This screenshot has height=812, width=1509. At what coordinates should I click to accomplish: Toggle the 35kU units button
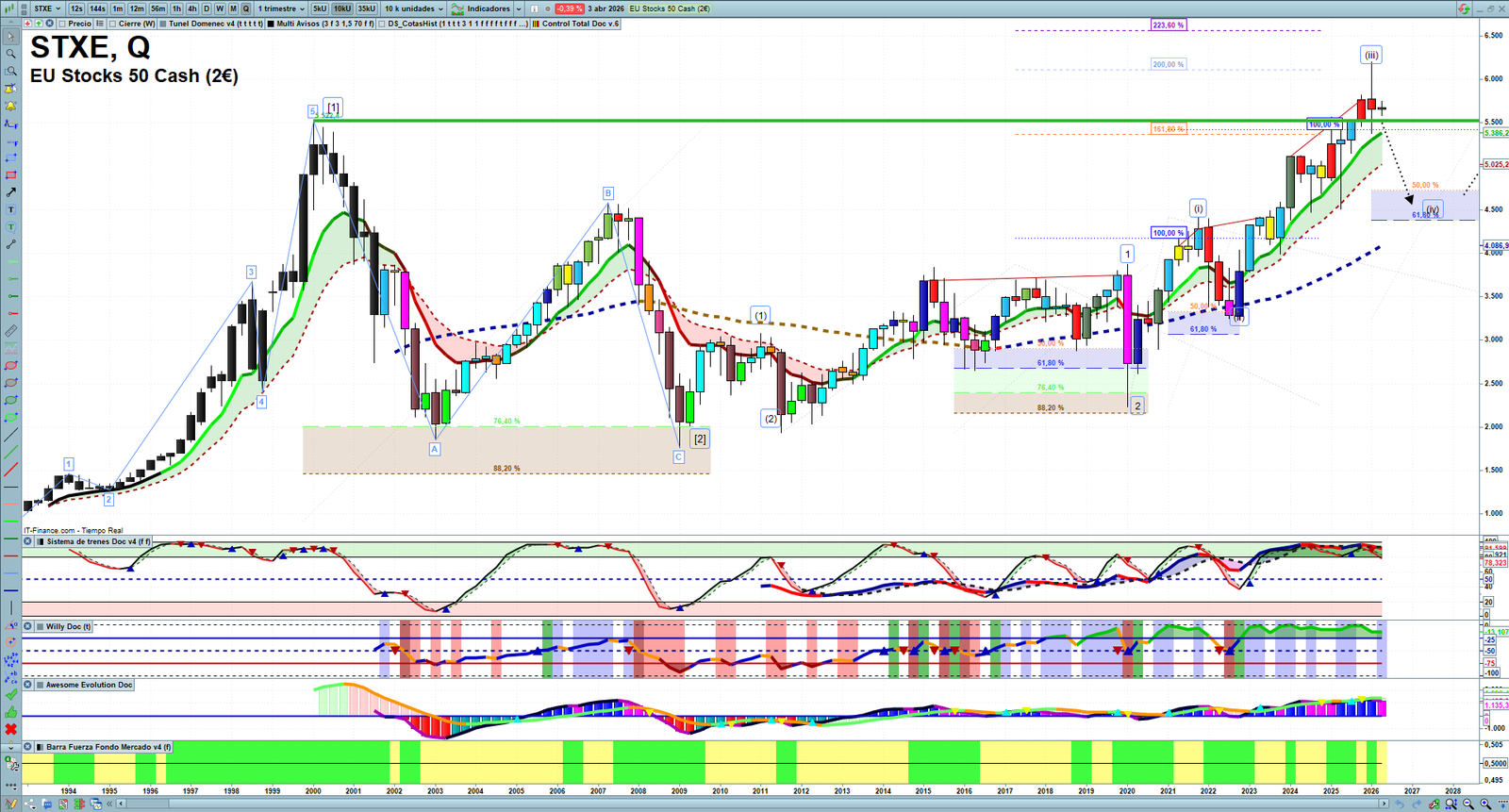point(366,8)
